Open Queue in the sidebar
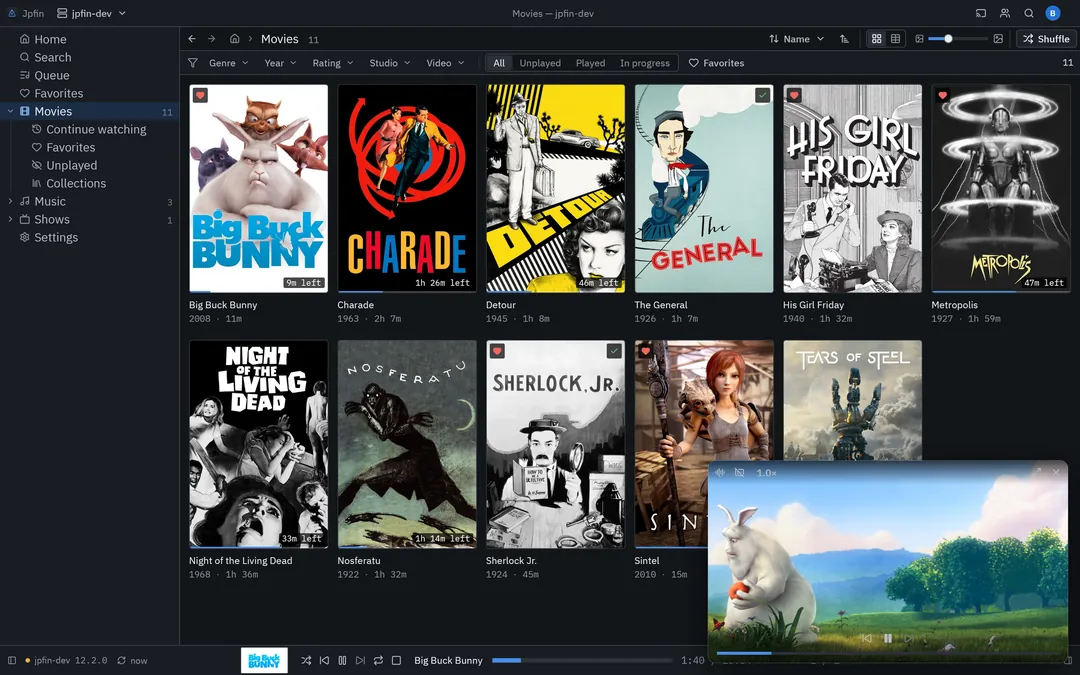The width and height of the screenshot is (1080, 675). (90, 75)
